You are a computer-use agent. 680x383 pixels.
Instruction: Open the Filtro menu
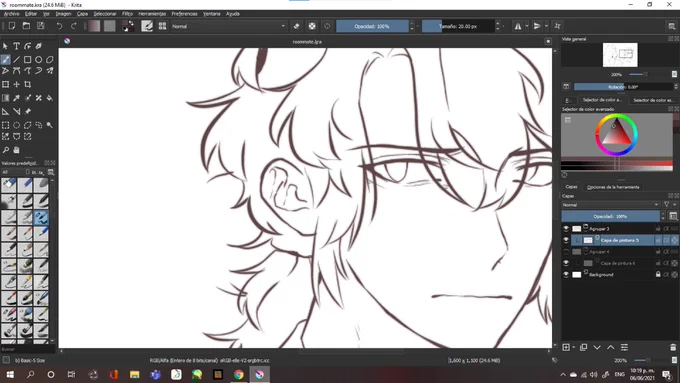click(x=128, y=14)
